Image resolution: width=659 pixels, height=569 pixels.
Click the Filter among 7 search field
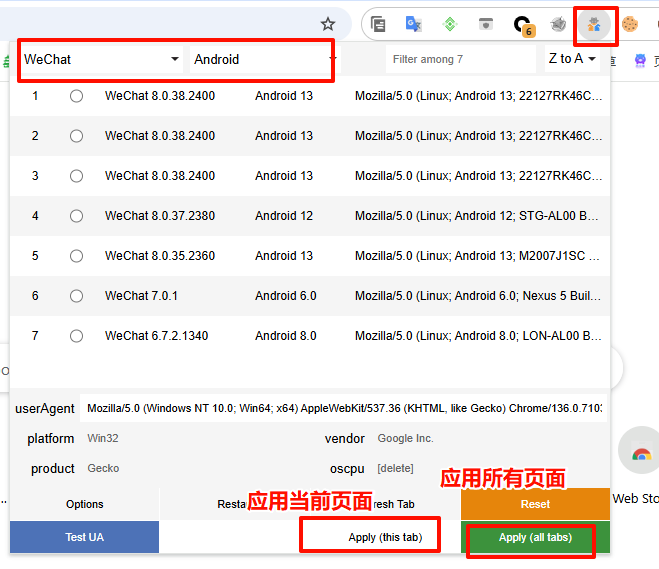click(461, 59)
